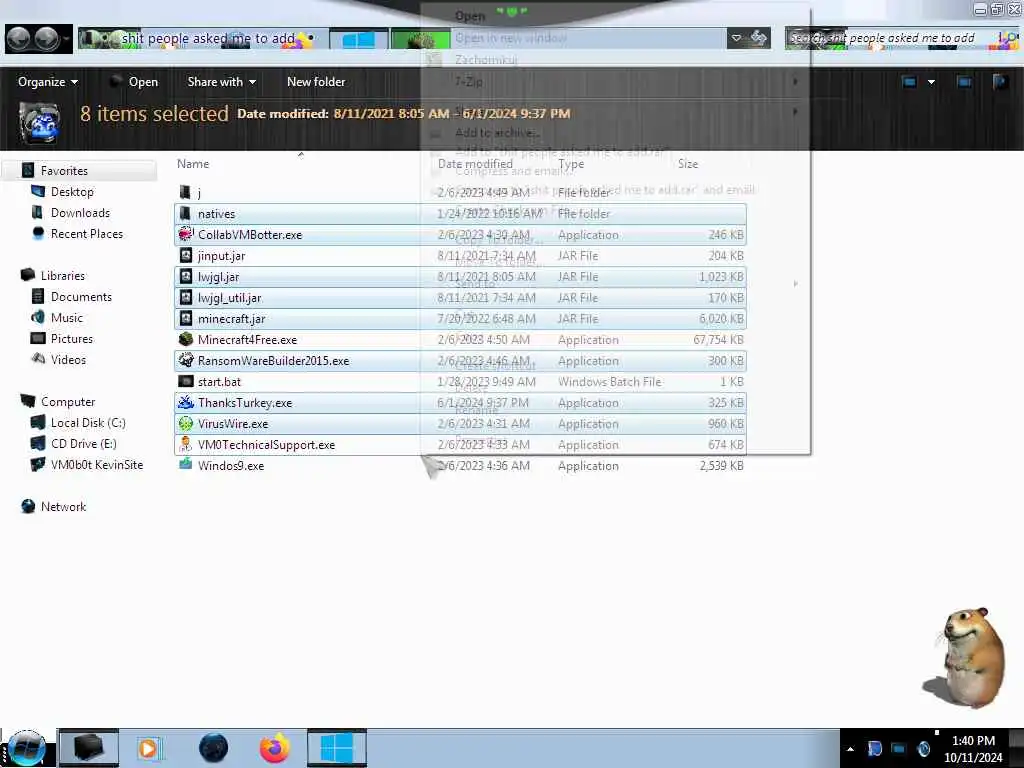Open the Documents library

point(81,296)
